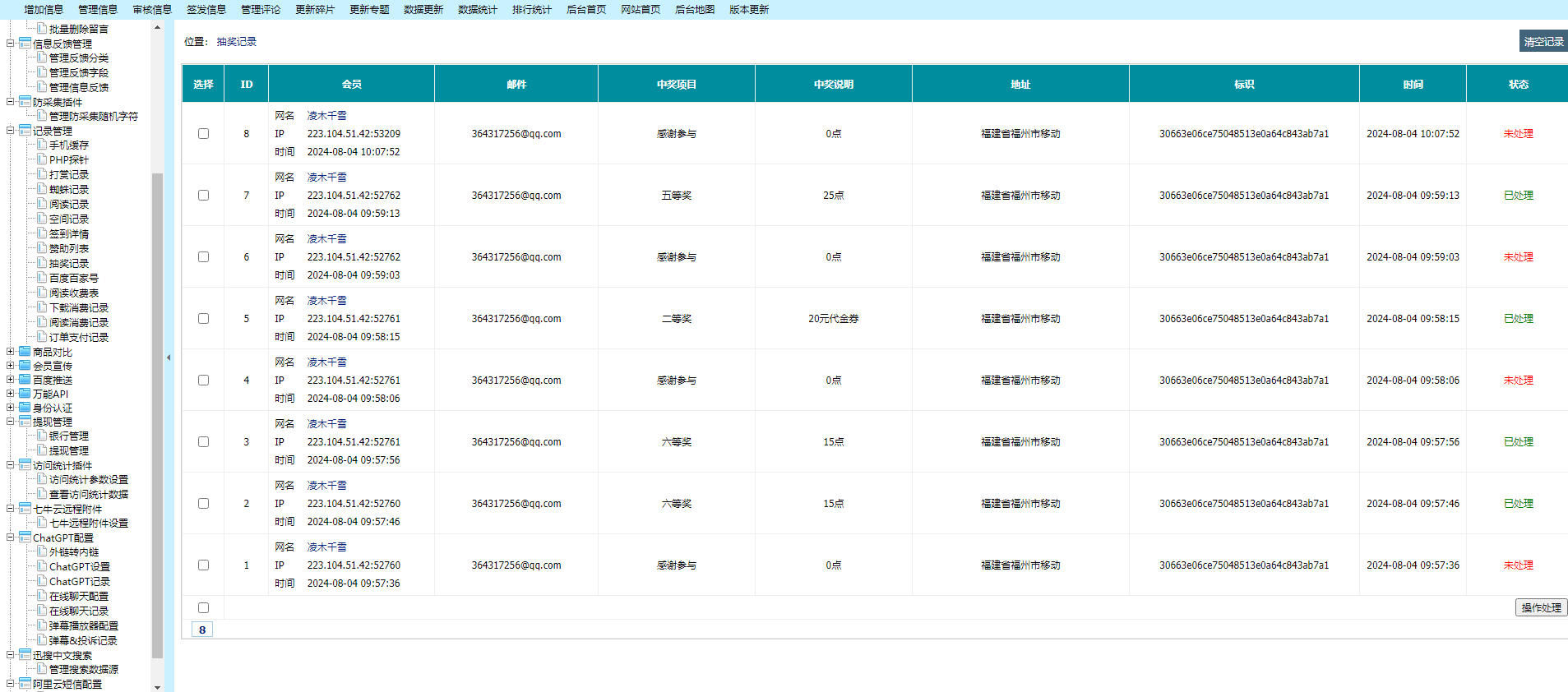Click the page icon next to 下载消费记录
Image resolution: width=1568 pixels, height=692 pixels.
(x=42, y=307)
